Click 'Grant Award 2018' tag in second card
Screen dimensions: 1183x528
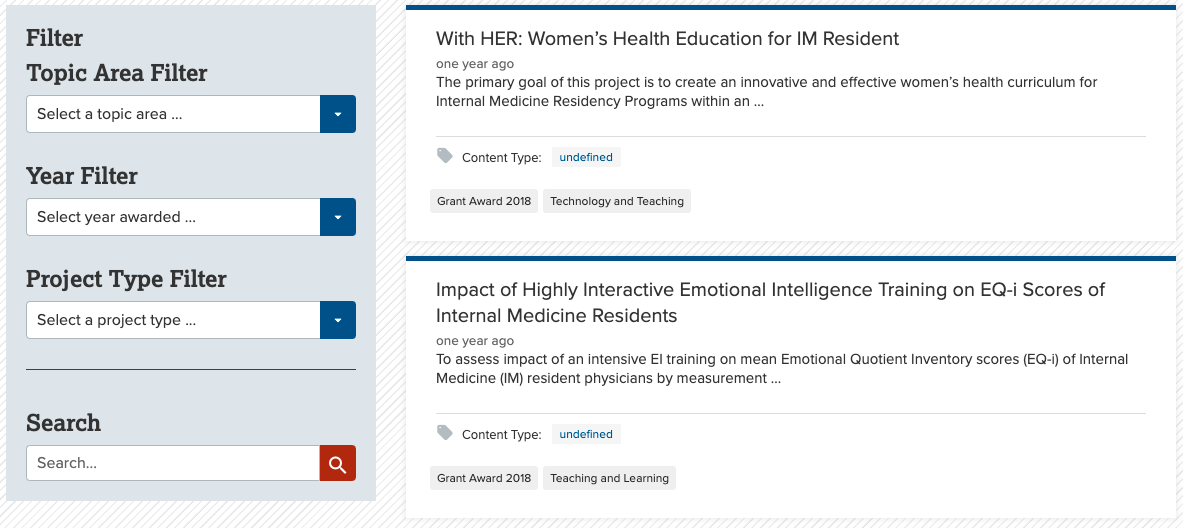point(484,478)
